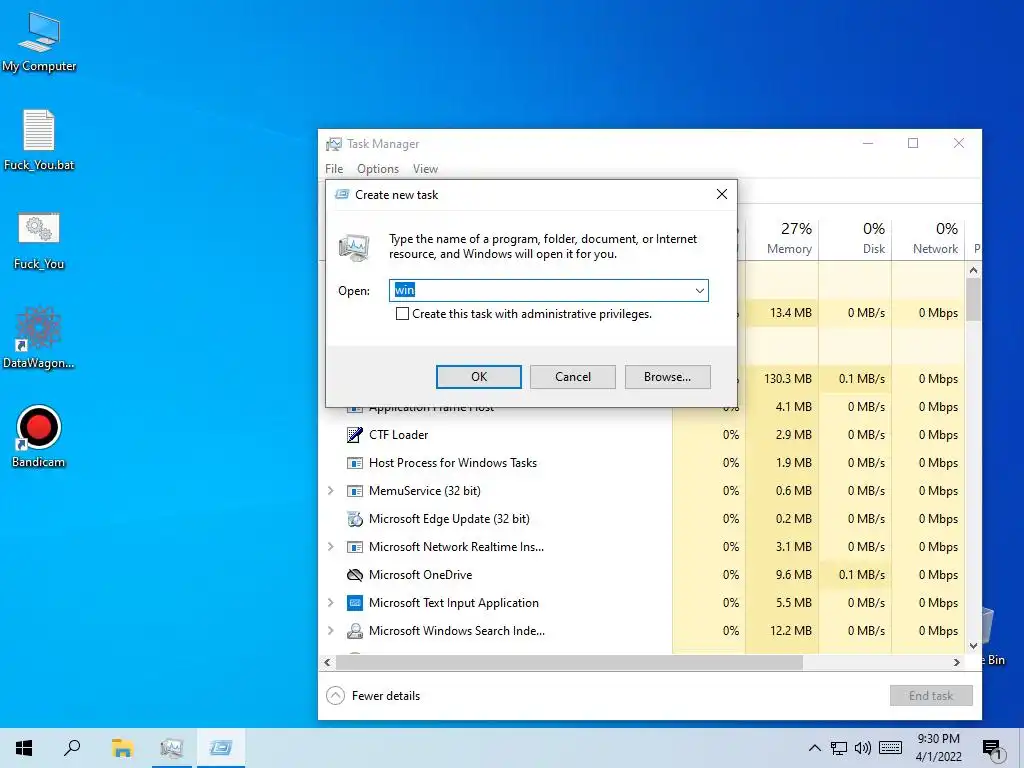Open the network status tray icon

(x=839, y=748)
